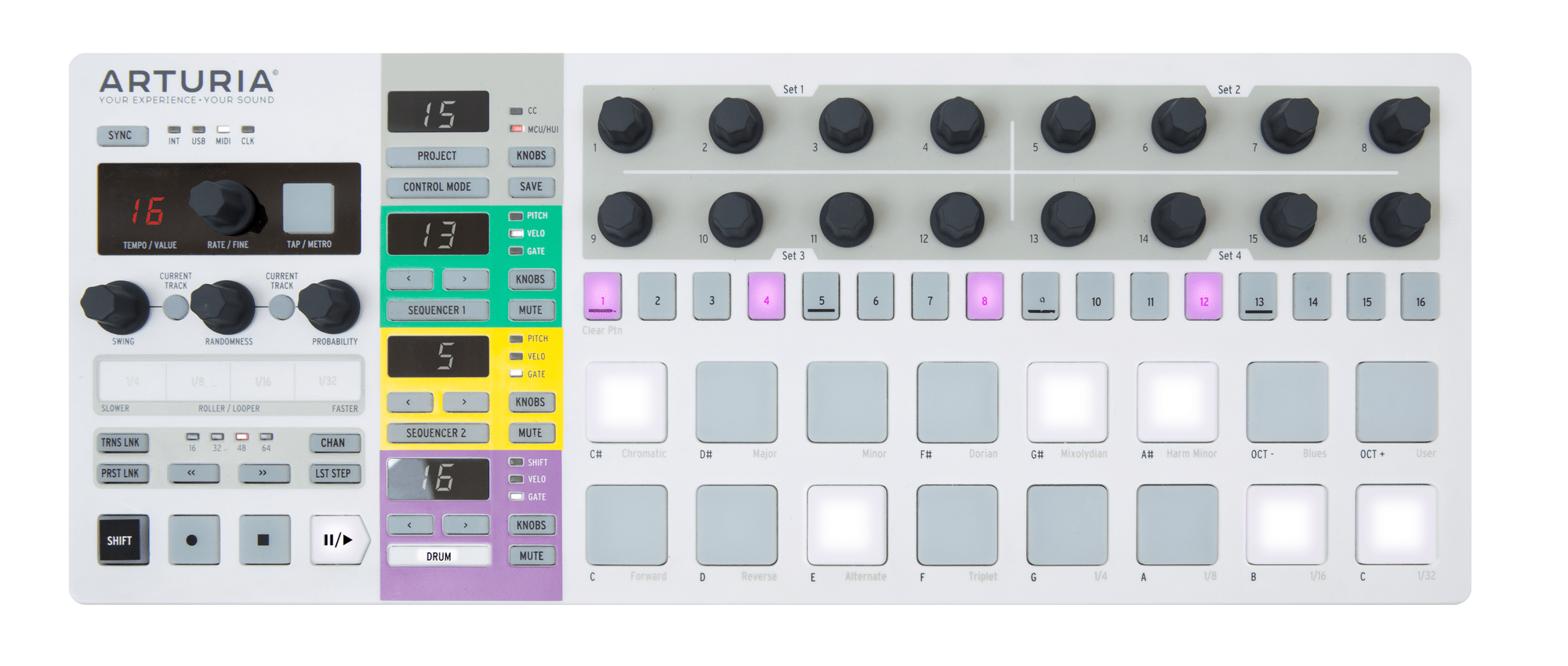
Task: Click the double right arrow page button
Action: (263, 473)
